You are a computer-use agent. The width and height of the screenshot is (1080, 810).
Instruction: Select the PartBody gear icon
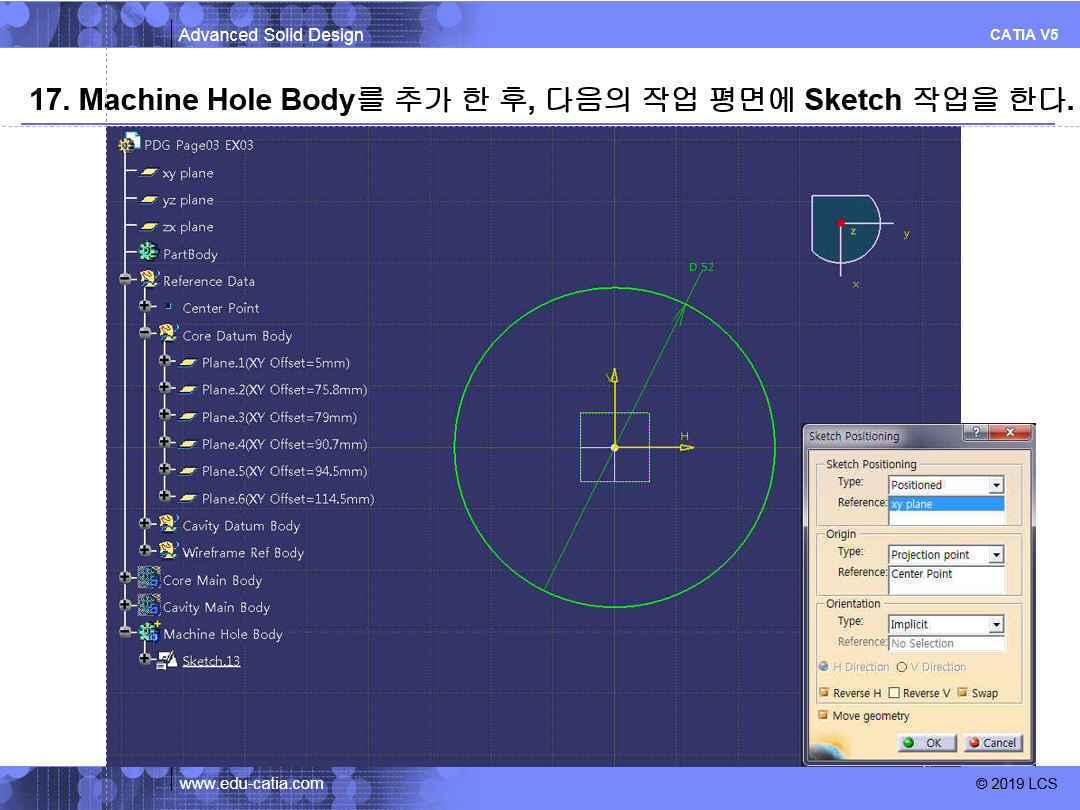tap(149, 254)
